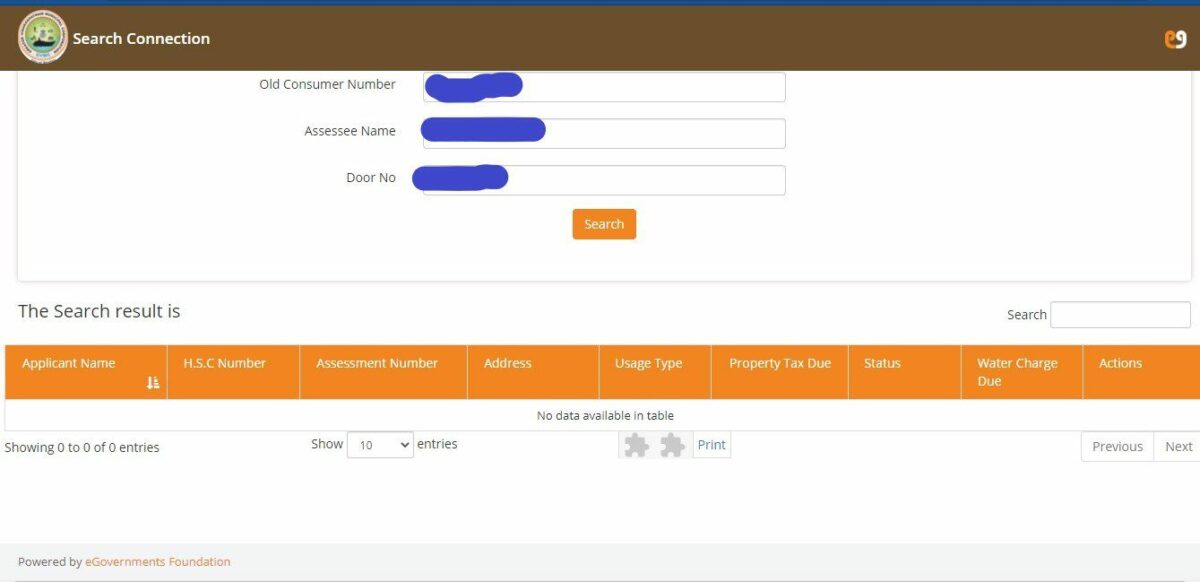Screen dimensions: 1200x582
Task: Sort results by Usage Type column
Action: (x=648, y=364)
